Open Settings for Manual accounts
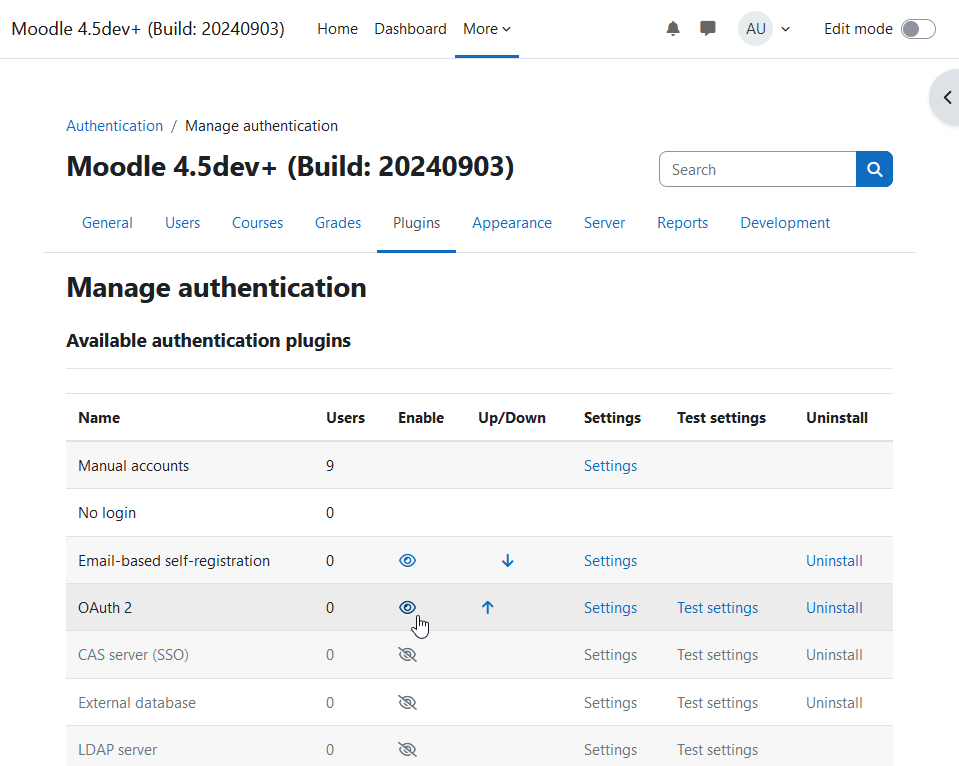959x766 pixels. [x=610, y=466]
